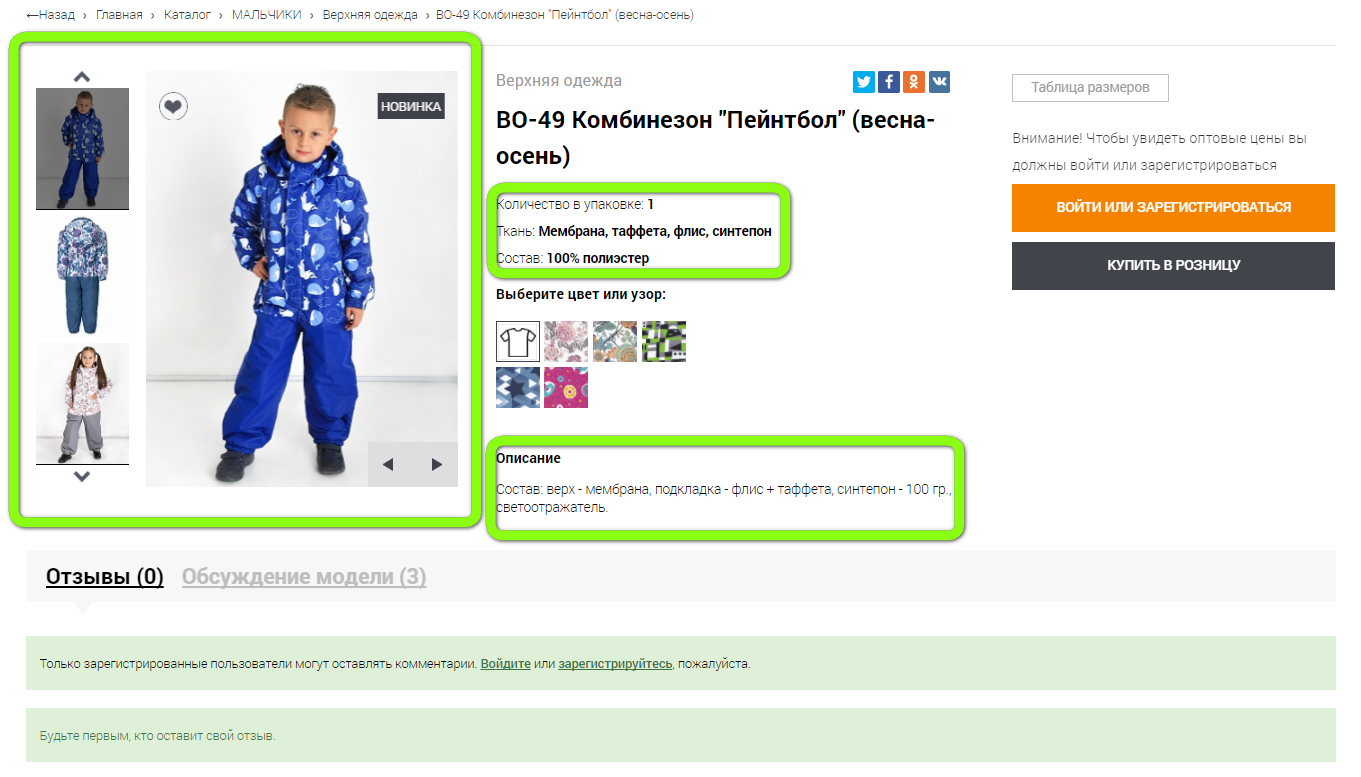Select thumbnail of girl in white jacket
Screen dimensions: 1361x777
[82, 404]
